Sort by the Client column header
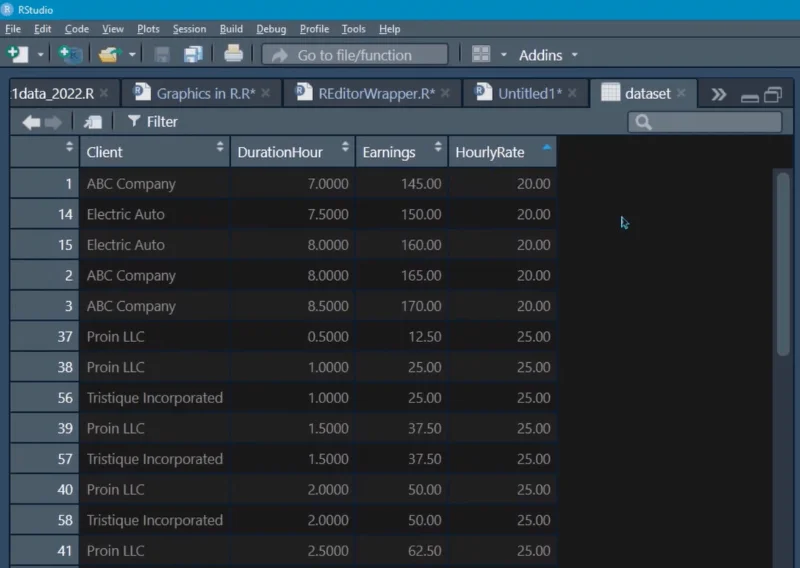This screenshot has height=568, width=800. pyautogui.click(x=155, y=152)
